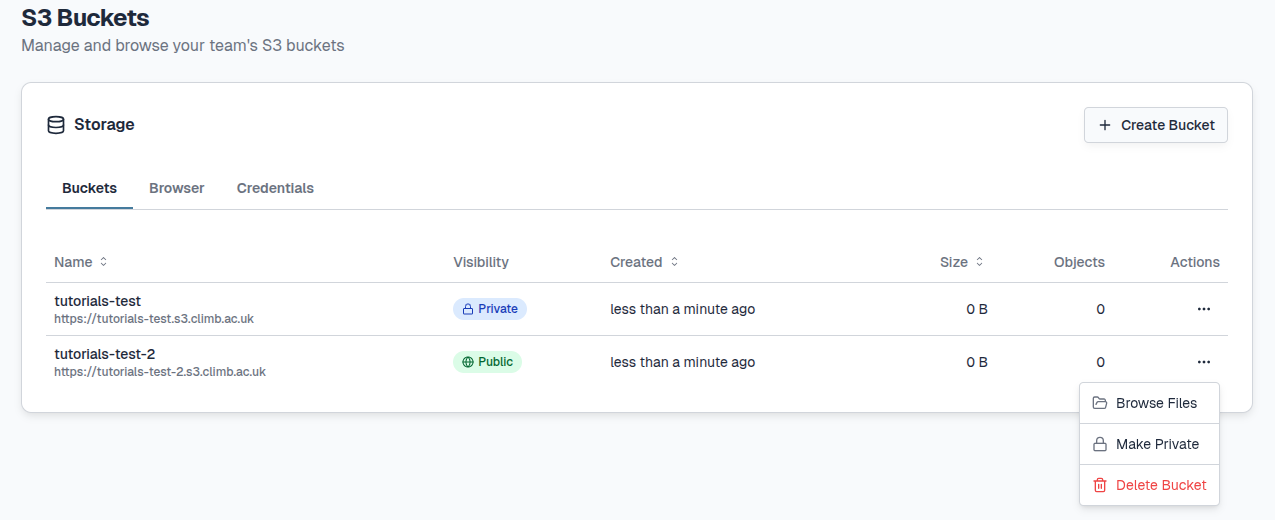Click the lock icon in the Private badge
The height and width of the screenshot is (520, 1275).
467,309
